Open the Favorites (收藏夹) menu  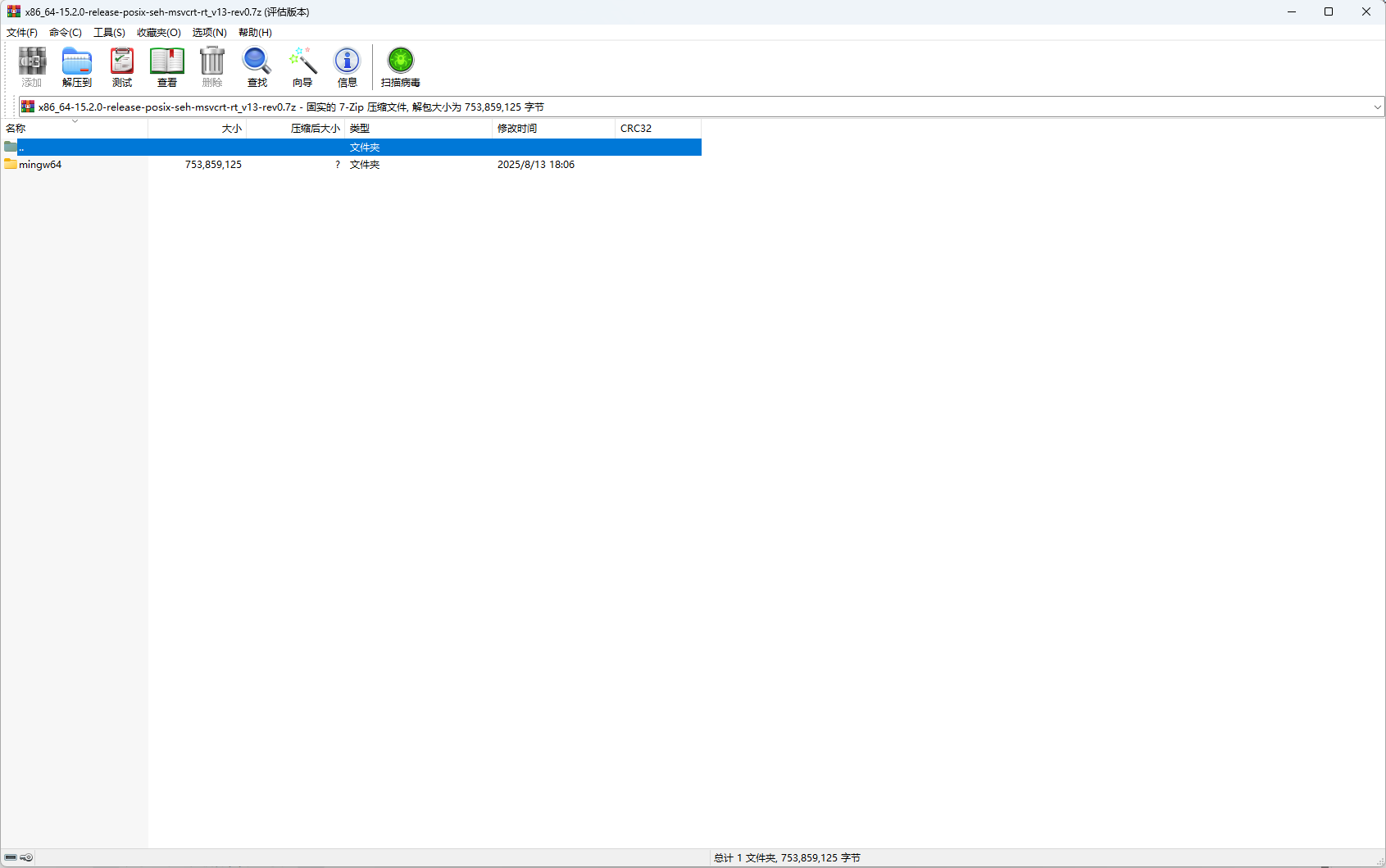click(158, 33)
